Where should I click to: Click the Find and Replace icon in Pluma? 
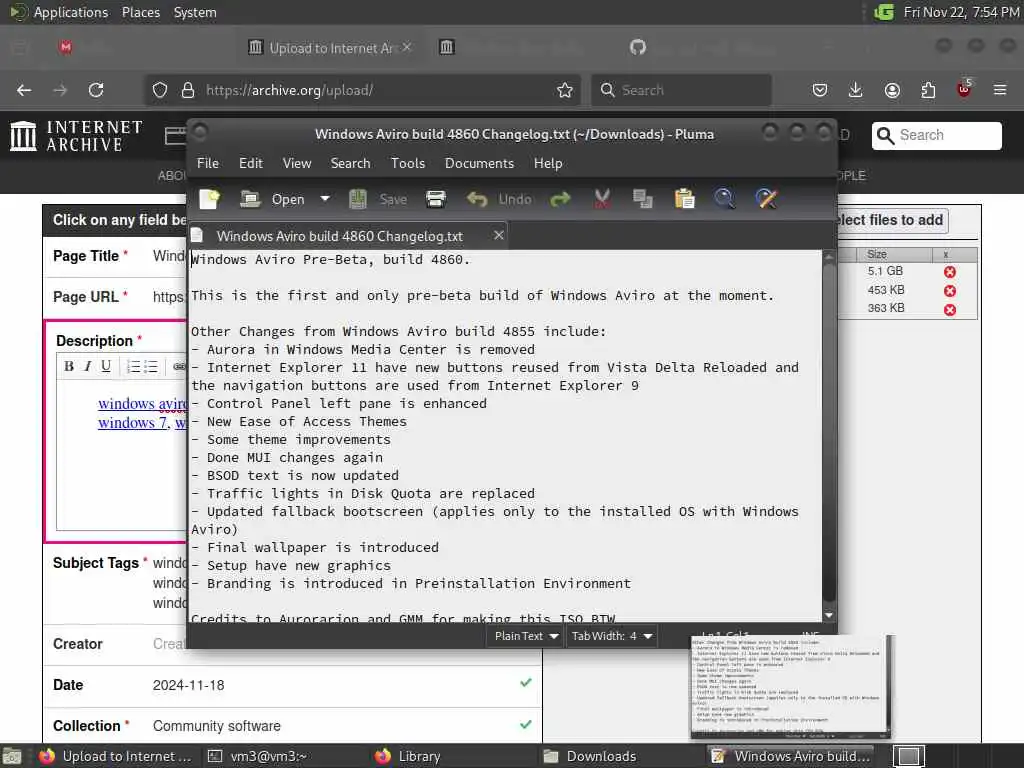point(766,199)
